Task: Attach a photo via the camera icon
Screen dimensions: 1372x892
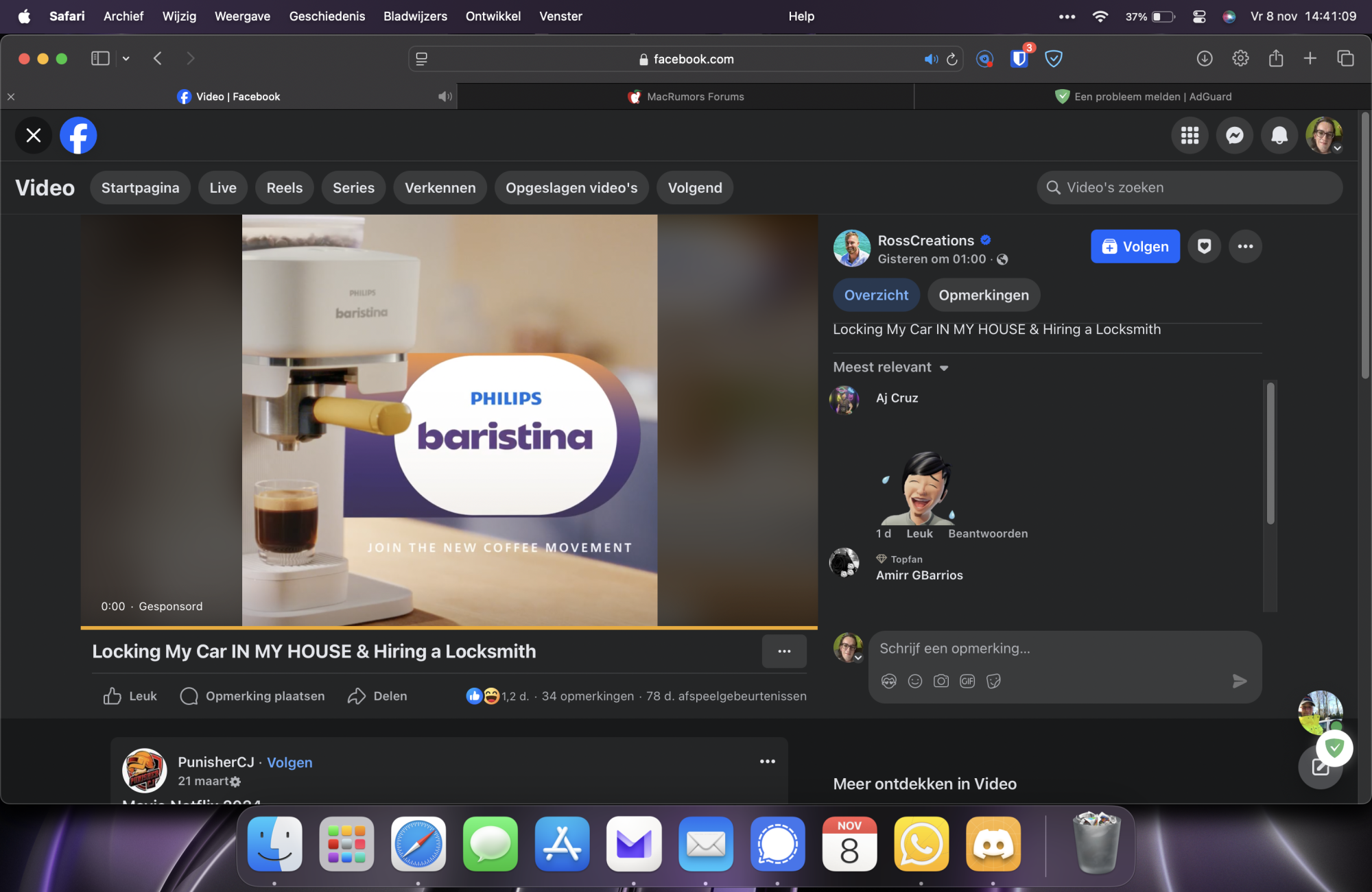Action: [x=941, y=681]
